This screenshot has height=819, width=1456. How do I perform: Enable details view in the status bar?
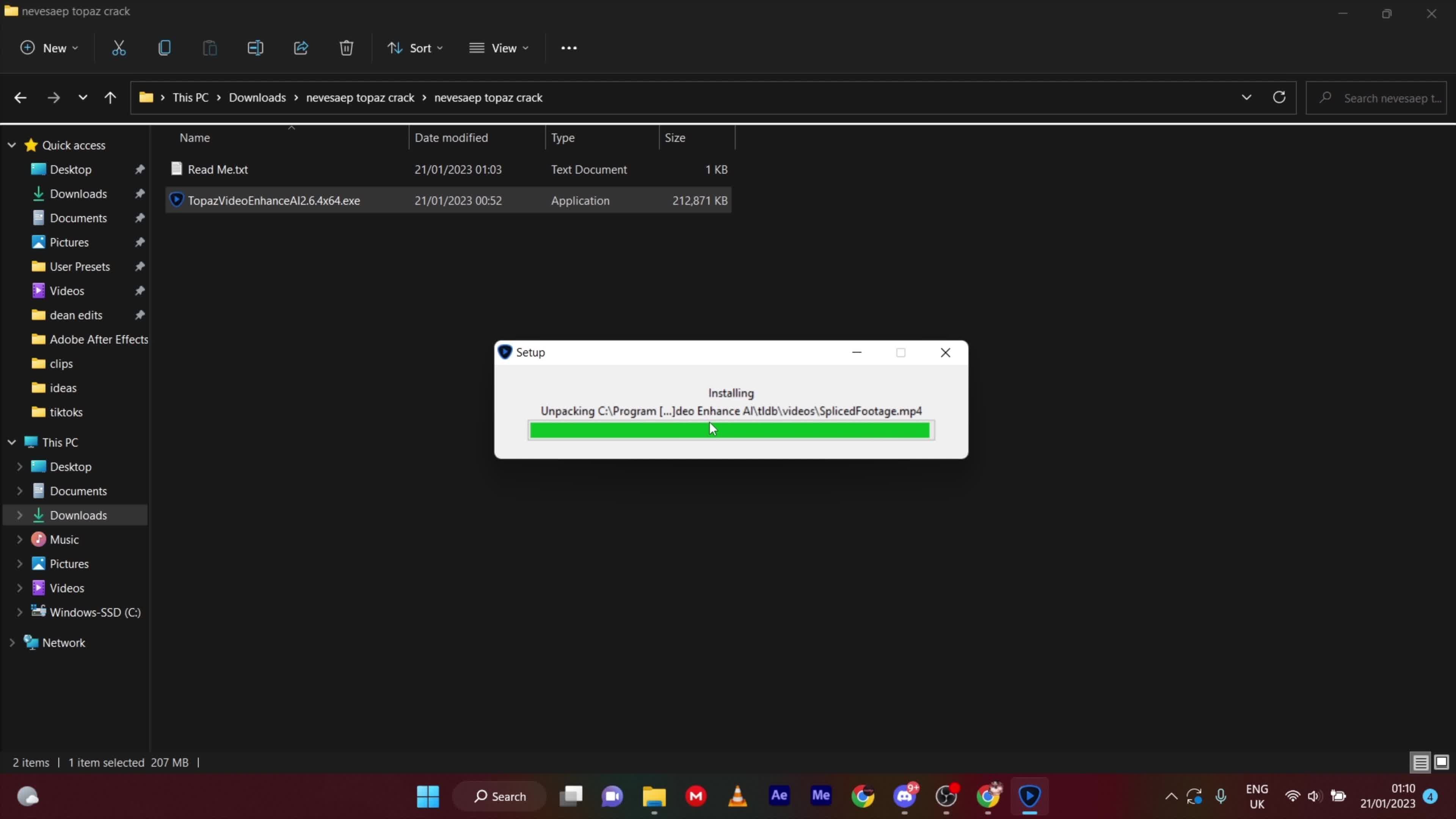coord(1420,762)
